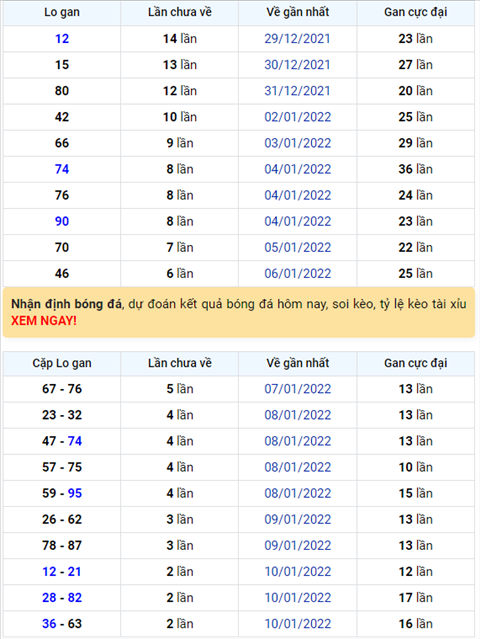Click date 05/01/2022 in row 70
Image resolution: width=480 pixels, height=639 pixels.
[297, 247]
